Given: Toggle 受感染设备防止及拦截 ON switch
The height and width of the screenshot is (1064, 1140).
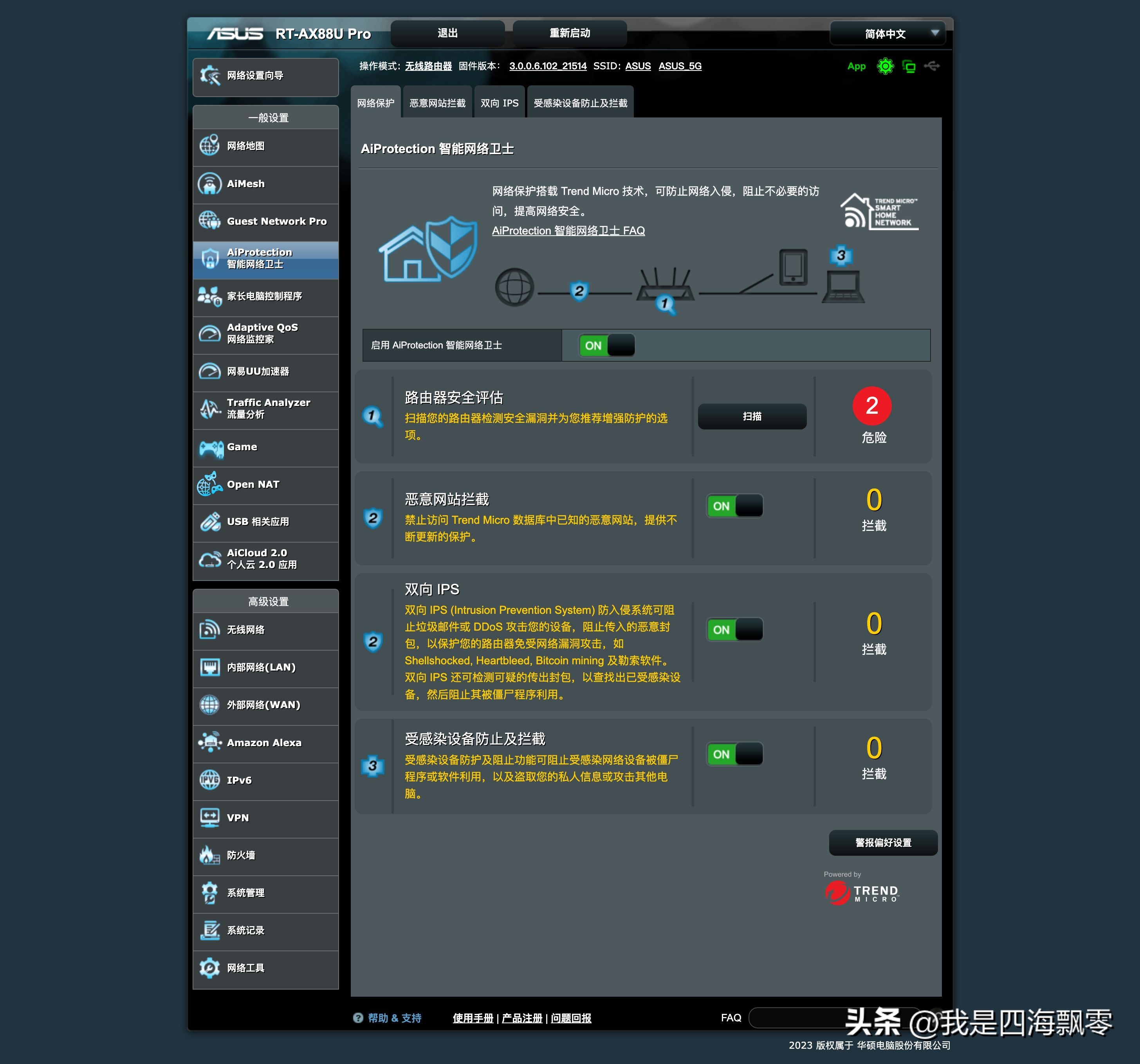Looking at the screenshot, I should pos(734,754).
